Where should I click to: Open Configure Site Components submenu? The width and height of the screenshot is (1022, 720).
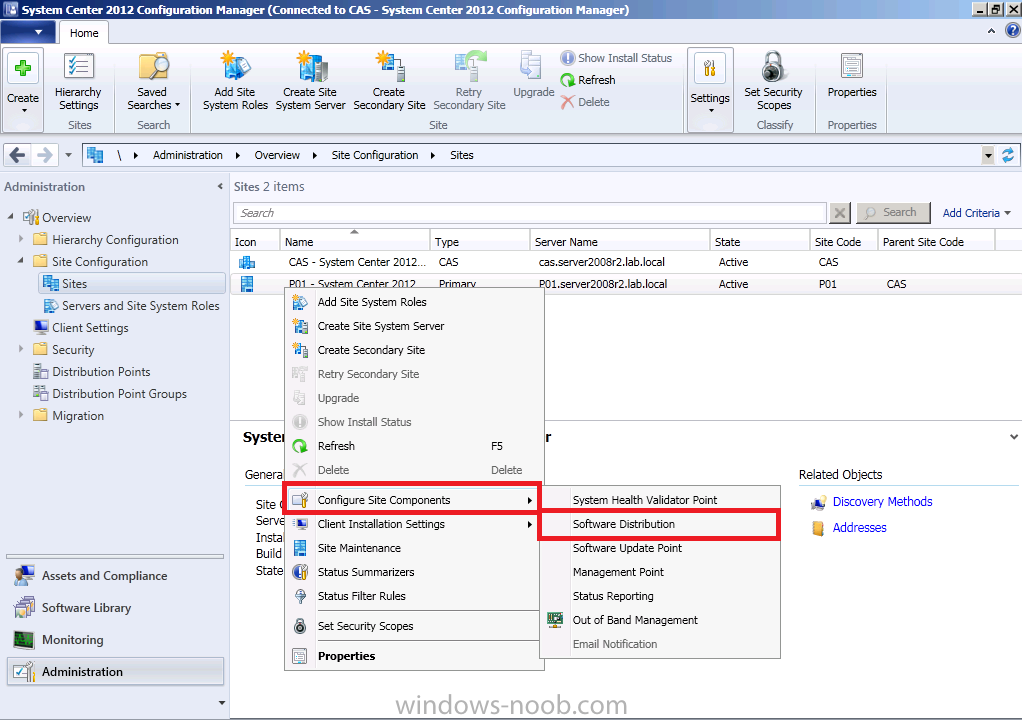412,500
